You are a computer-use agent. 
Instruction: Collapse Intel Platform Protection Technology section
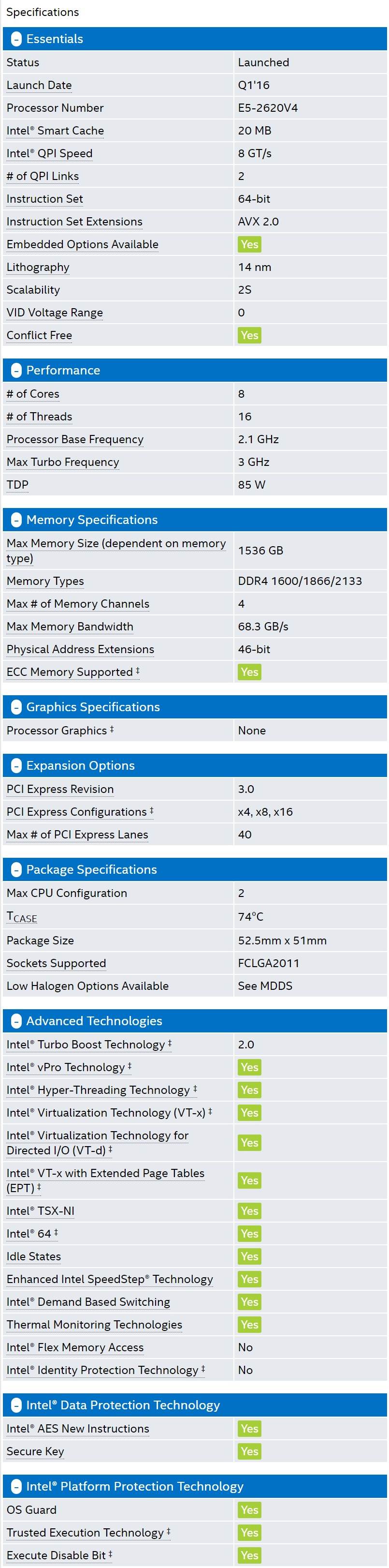tap(16, 1487)
